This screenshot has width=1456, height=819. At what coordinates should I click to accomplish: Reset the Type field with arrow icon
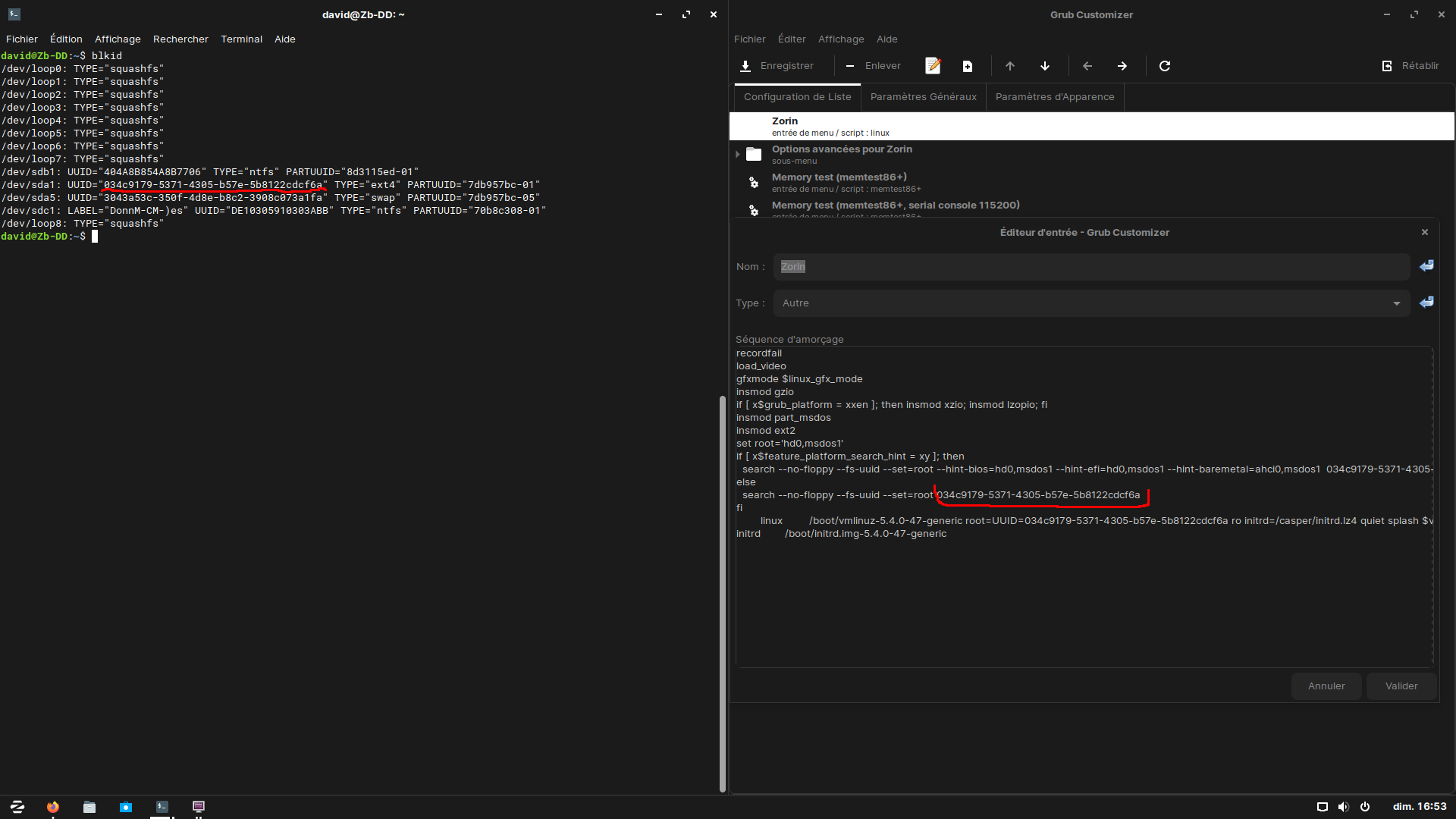[1426, 302]
